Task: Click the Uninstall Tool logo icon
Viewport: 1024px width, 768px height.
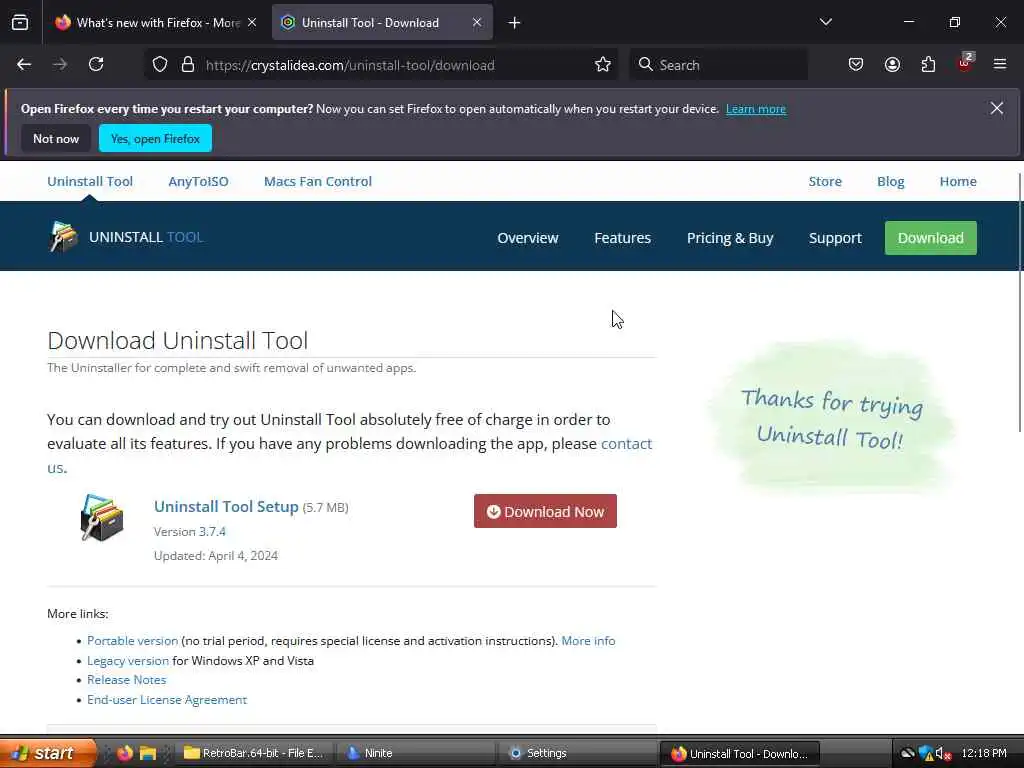Action: pos(63,236)
